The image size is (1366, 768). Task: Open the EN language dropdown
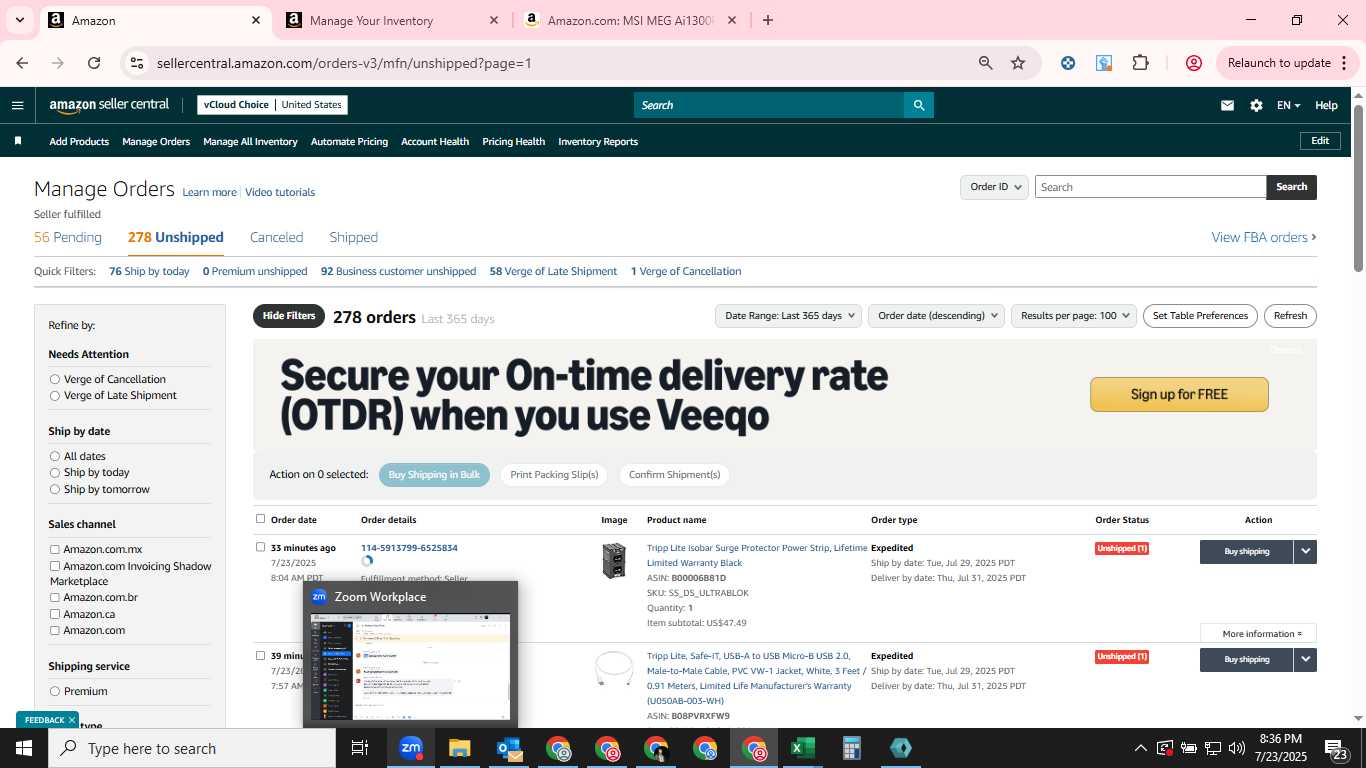[1288, 105]
